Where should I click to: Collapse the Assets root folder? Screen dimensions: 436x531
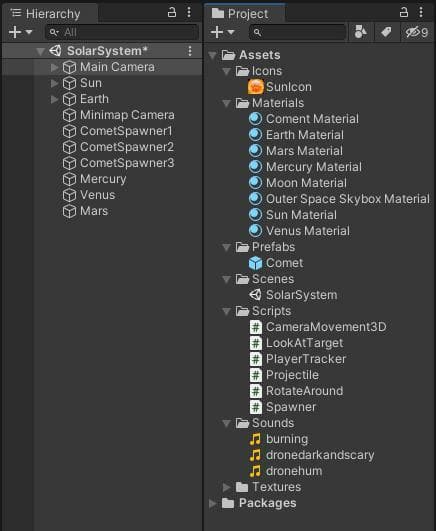coord(212,55)
